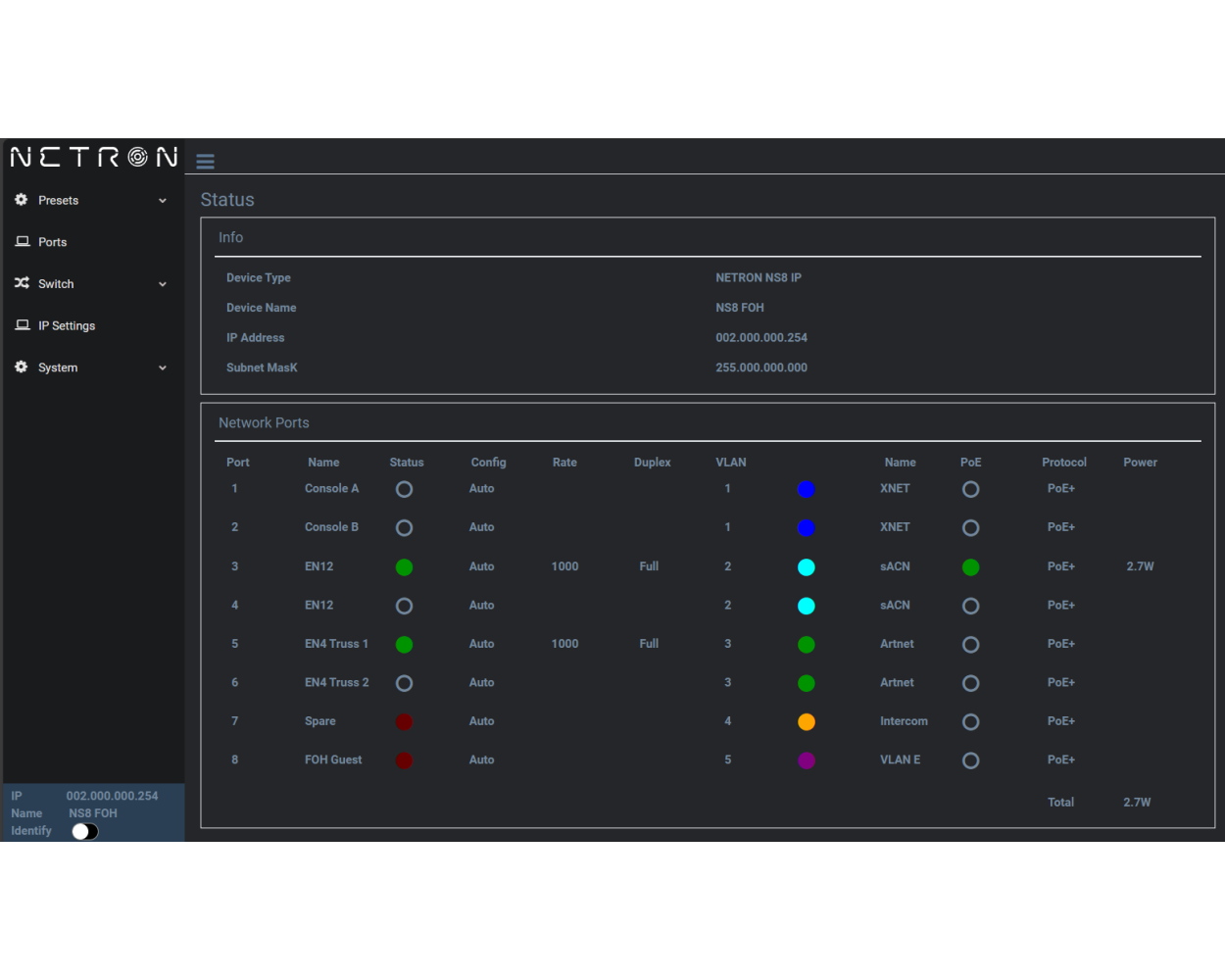Click the orange Intercom VLAN color swatch
The width and height of the screenshot is (1225, 980).
(806, 721)
